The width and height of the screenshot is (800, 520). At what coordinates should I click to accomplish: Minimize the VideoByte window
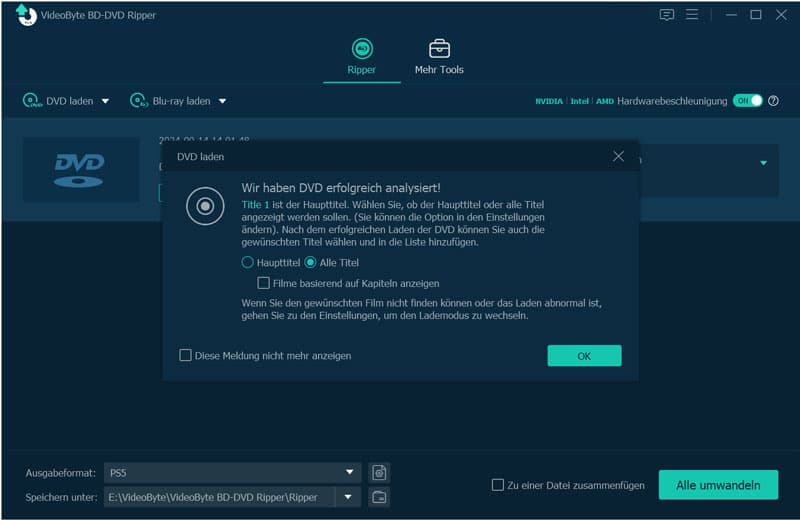click(x=731, y=15)
